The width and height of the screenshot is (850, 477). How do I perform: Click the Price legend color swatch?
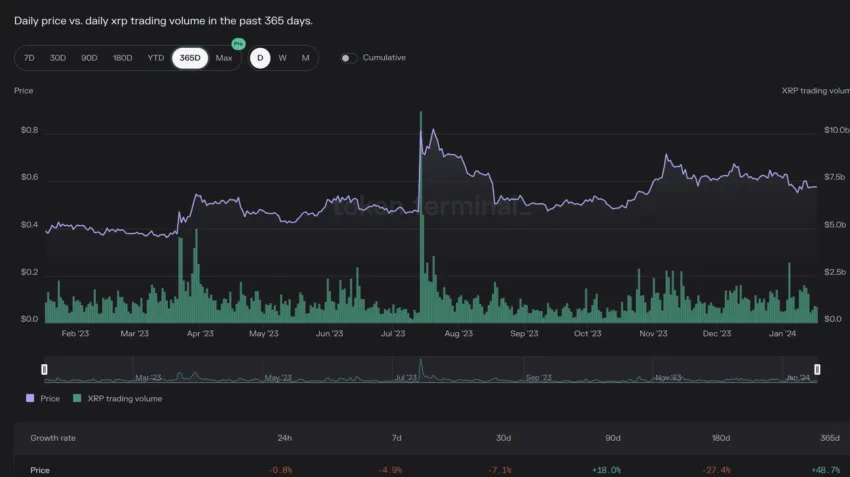point(32,398)
